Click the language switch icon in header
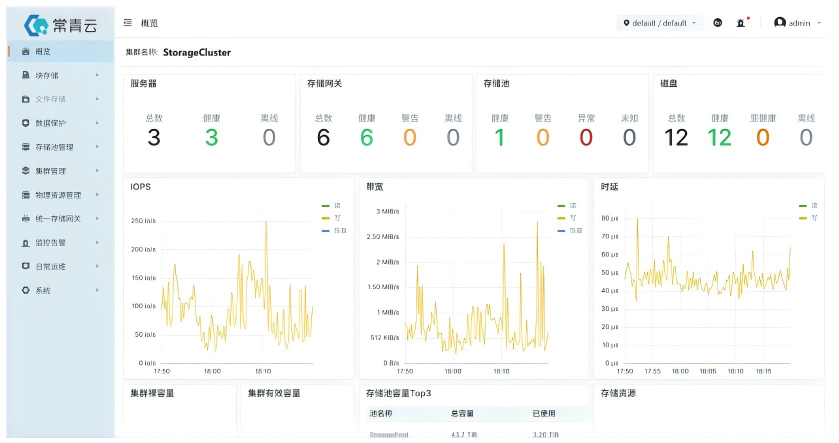839x443 pixels. (717, 23)
